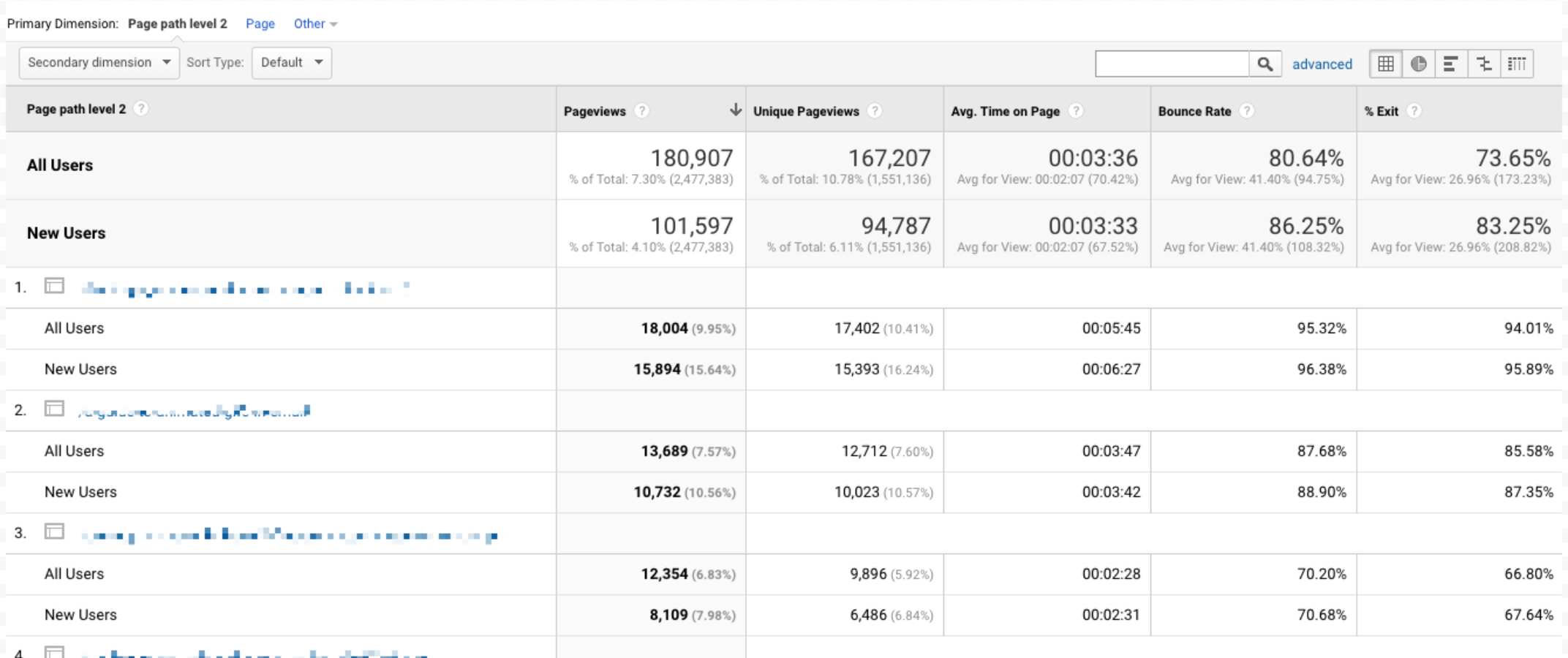Image resolution: width=1568 pixels, height=658 pixels.
Task: Focus the table search input field
Action: point(1172,64)
